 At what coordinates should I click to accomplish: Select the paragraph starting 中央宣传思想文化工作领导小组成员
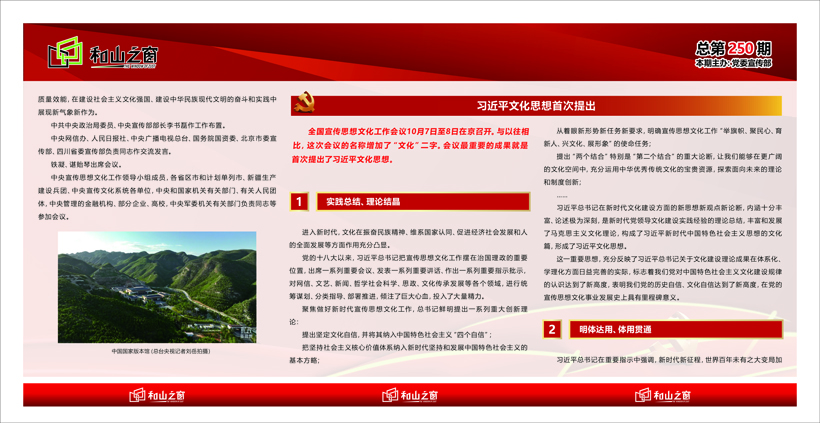pos(157,197)
